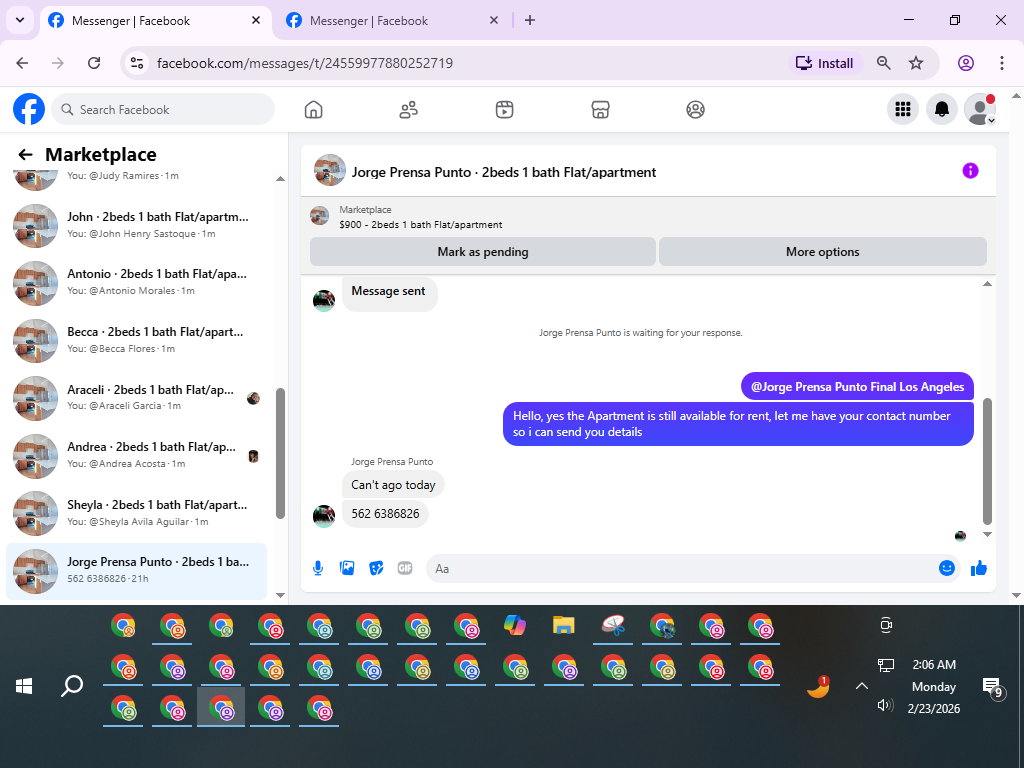Click the '562 6386826' message bubble
Image resolution: width=1024 pixels, height=768 pixels.
tap(385, 514)
